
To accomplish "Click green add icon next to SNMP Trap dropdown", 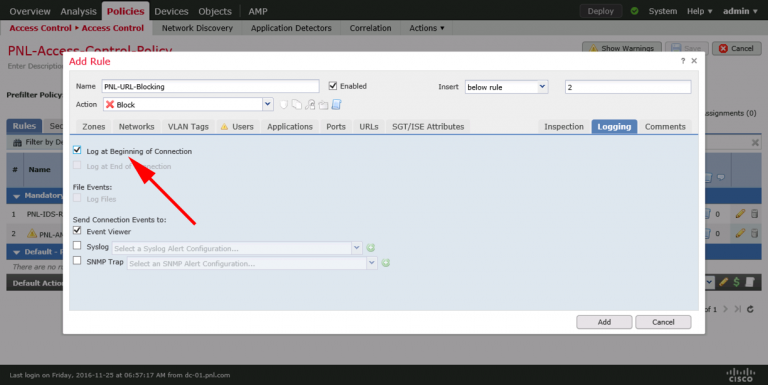I will point(386,263).
